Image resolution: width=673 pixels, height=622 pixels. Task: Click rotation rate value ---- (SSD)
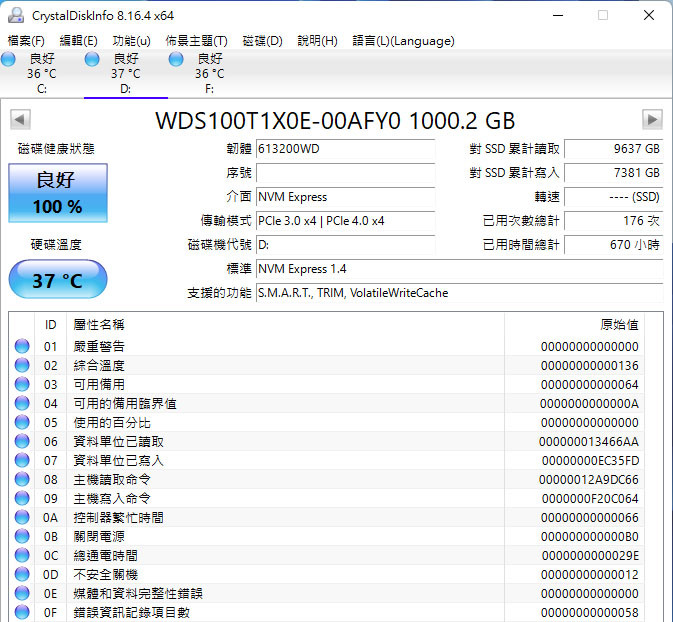tap(613, 197)
